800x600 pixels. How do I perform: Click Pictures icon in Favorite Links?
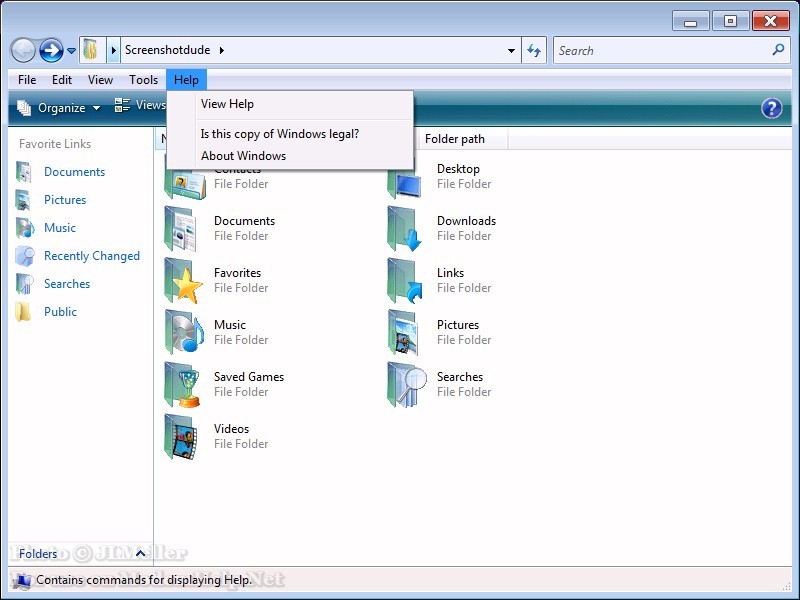tap(24, 199)
